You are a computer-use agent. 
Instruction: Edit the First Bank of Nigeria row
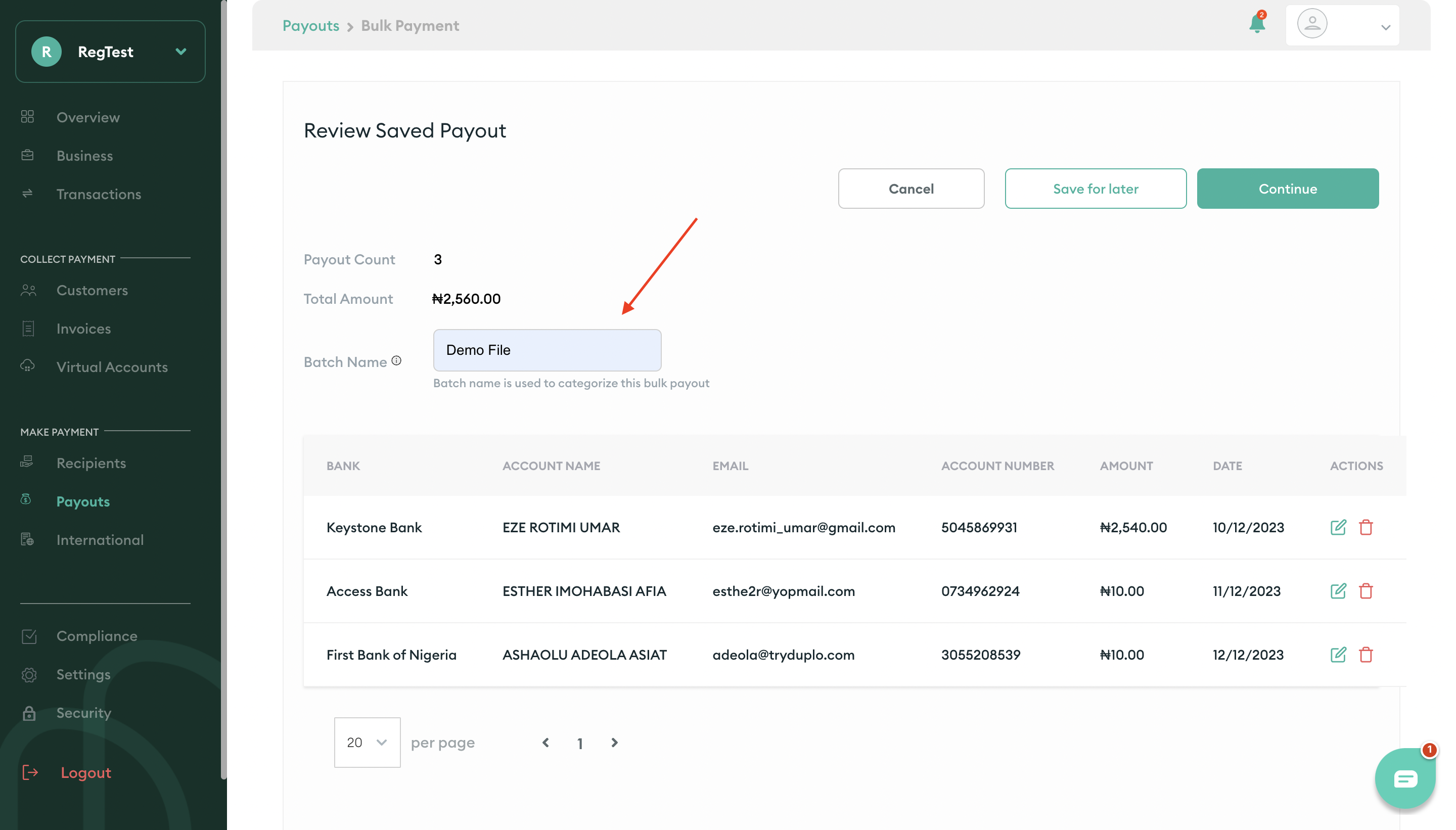click(1339, 655)
